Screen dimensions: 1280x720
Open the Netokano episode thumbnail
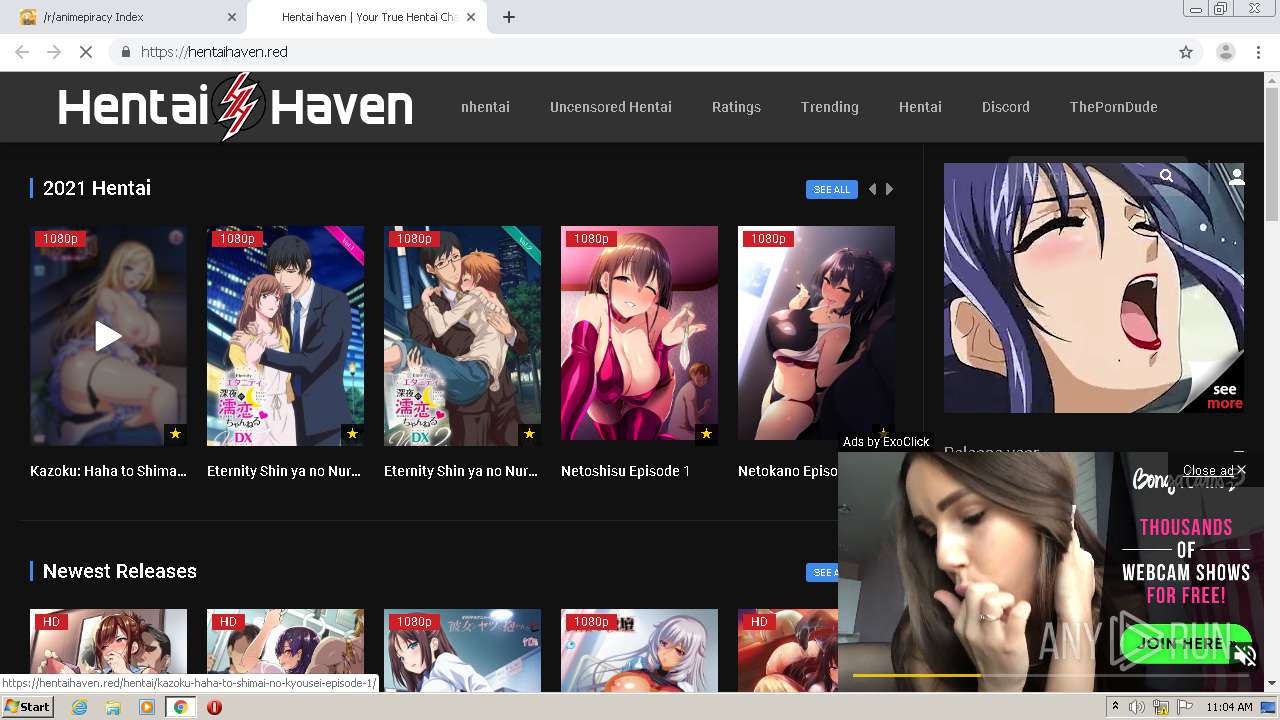816,332
